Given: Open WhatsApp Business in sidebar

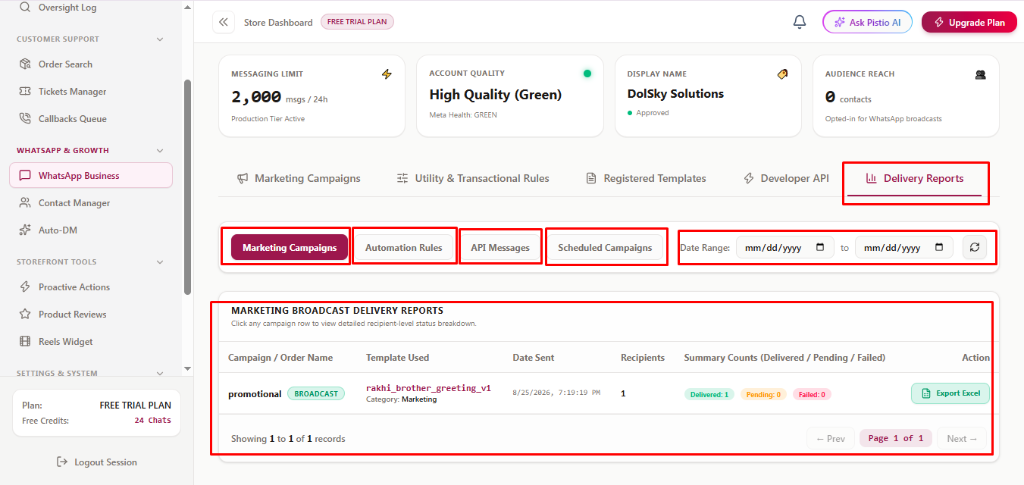Looking at the screenshot, I should coord(91,175).
